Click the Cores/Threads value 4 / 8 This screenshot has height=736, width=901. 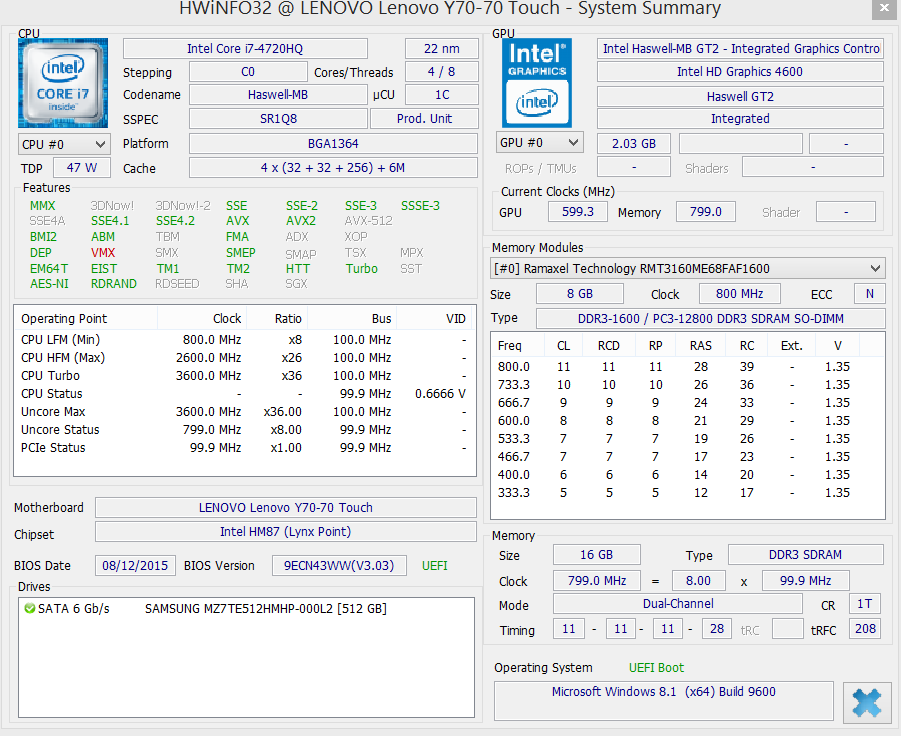point(441,72)
